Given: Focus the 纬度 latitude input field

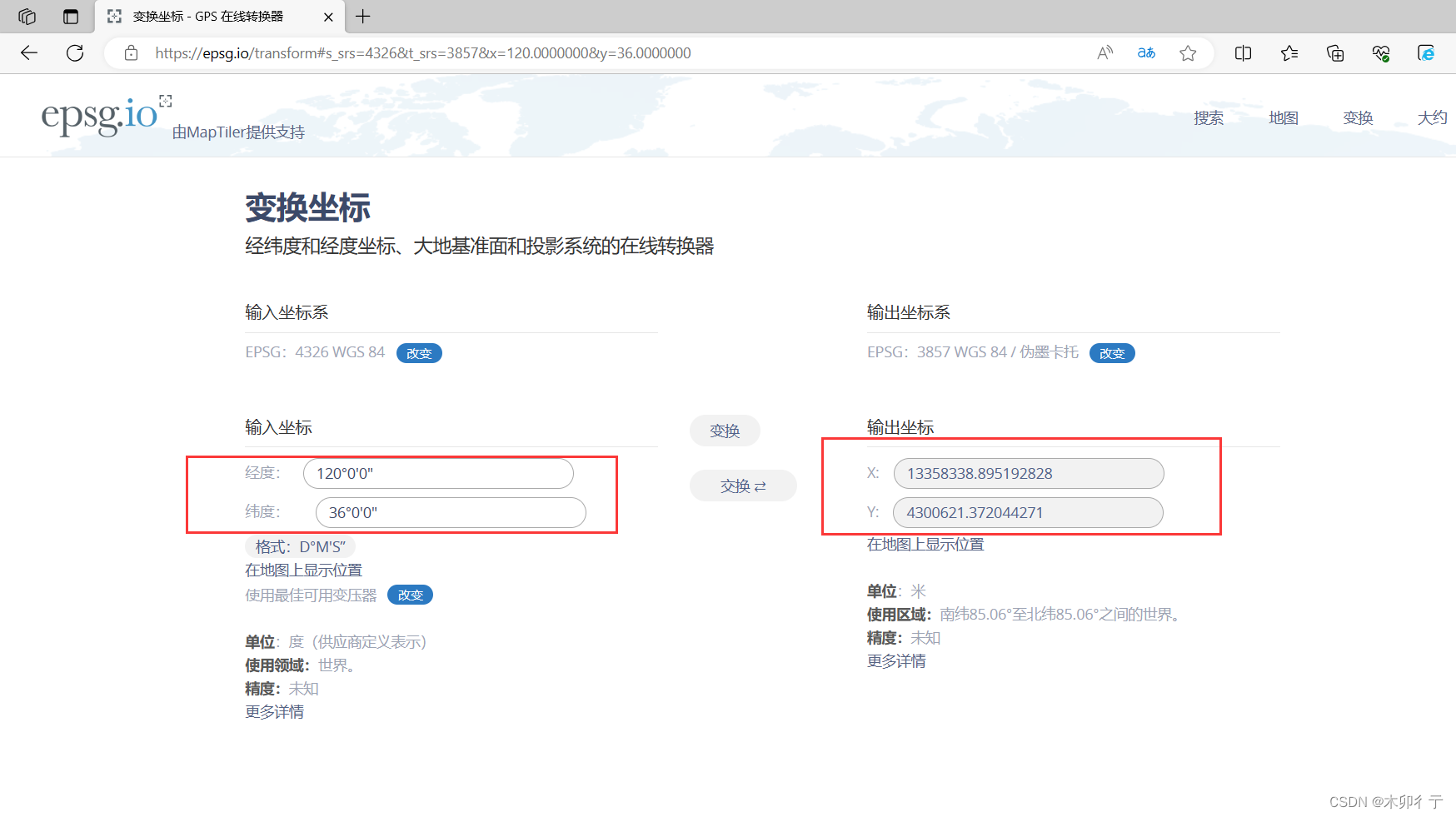Looking at the screenshot, I should point(451,512).
